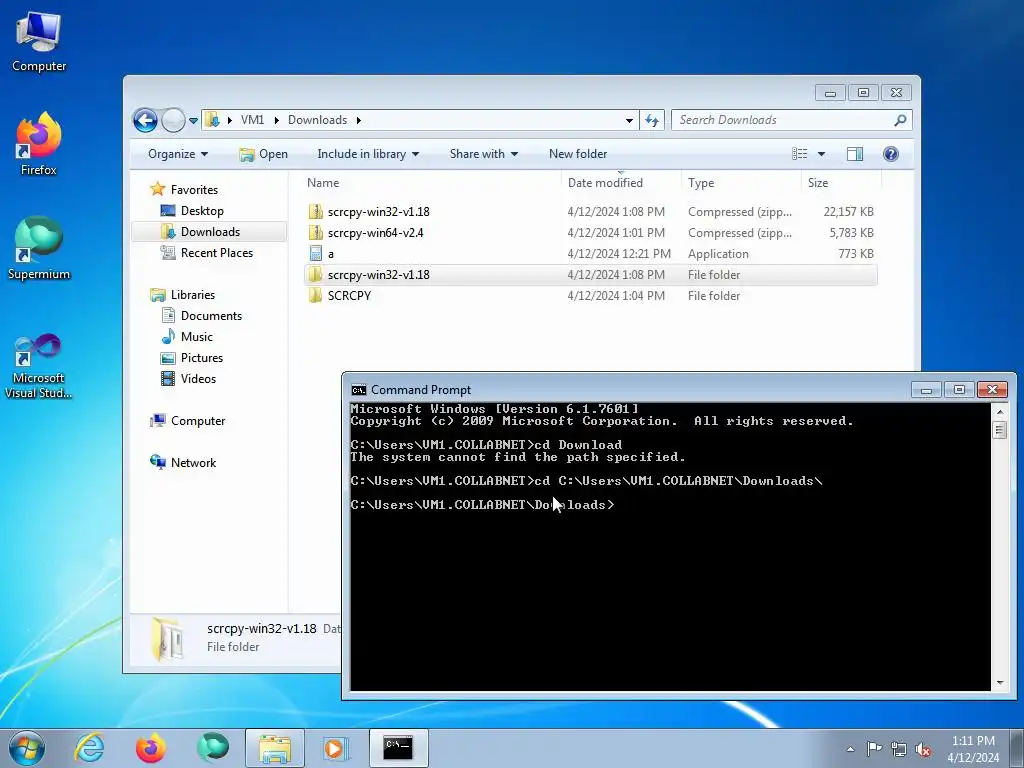Toggle the preview pane button
The image size is (1024, 768).
pyautogui.click(x=855, y=154)
